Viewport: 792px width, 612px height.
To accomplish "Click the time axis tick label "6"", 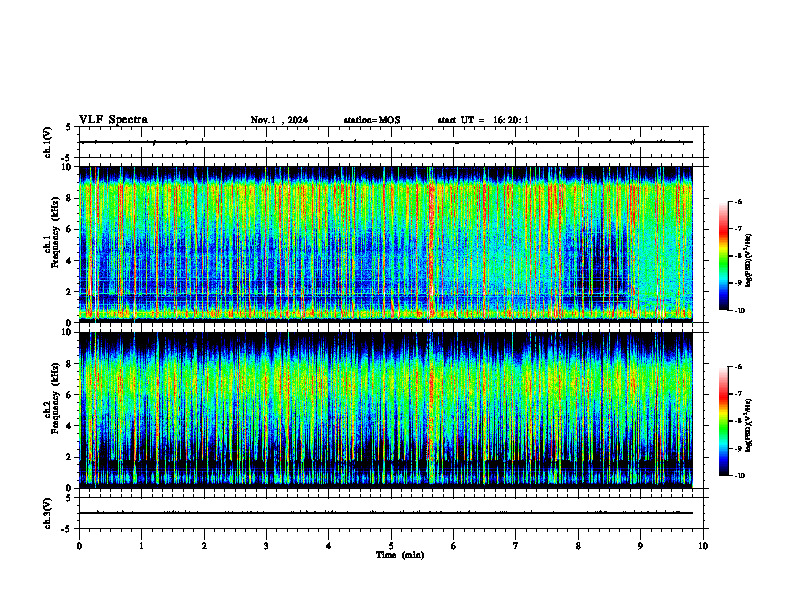I will click(454, 546).
